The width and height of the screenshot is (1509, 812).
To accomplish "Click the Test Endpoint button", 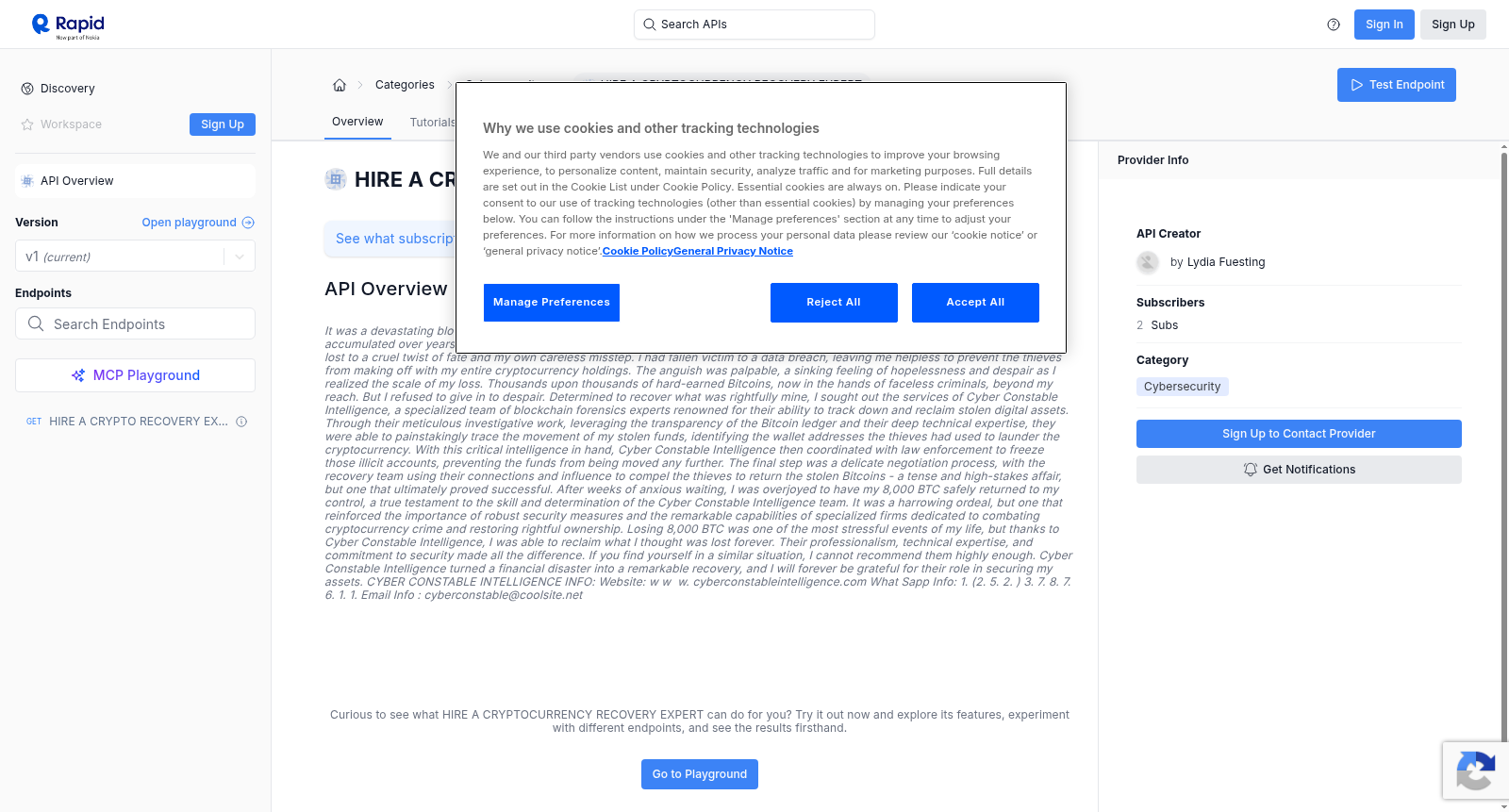I will point(1397,85).
